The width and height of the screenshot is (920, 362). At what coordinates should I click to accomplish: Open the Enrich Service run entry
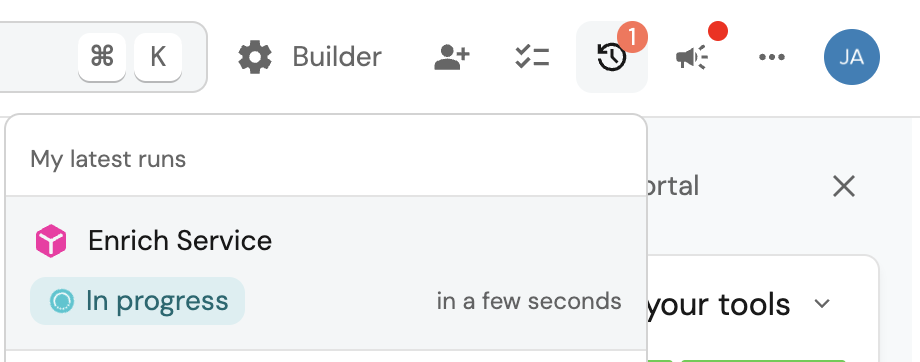pyautogui.click(x=326, y=273)
